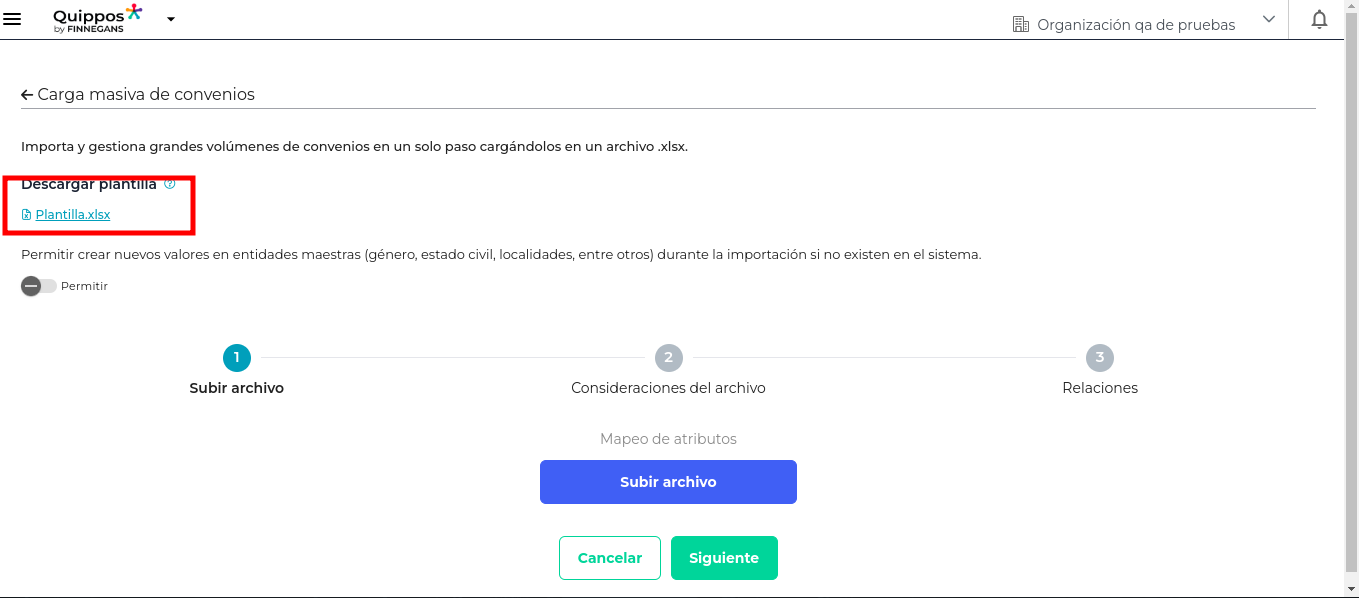Click the Quippos by Finnegans logo
Image resolution: width=1359 pixels, height=598 pixels.
coord(97,19)
